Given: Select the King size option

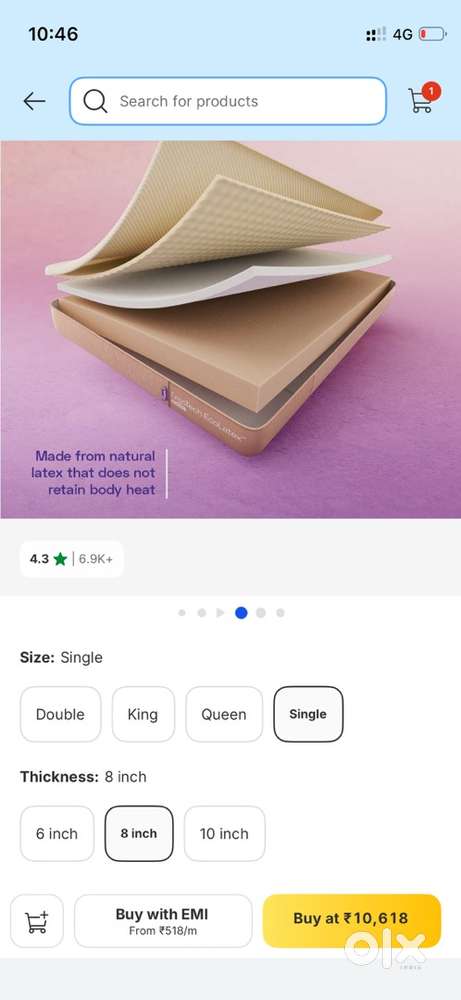Looking at the screenshot, I should click(143, 714).
